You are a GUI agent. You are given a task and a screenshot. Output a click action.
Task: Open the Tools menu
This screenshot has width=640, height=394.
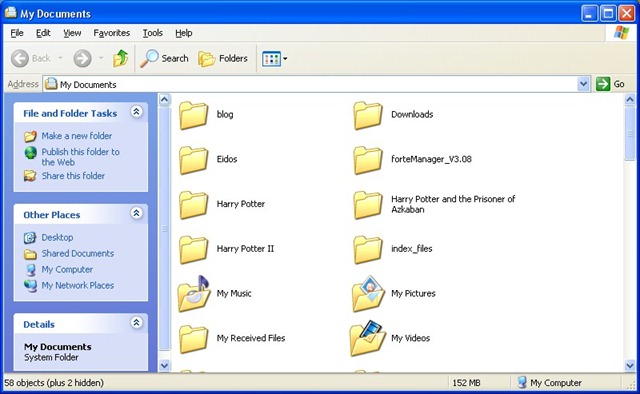click(x=153, y=33)
